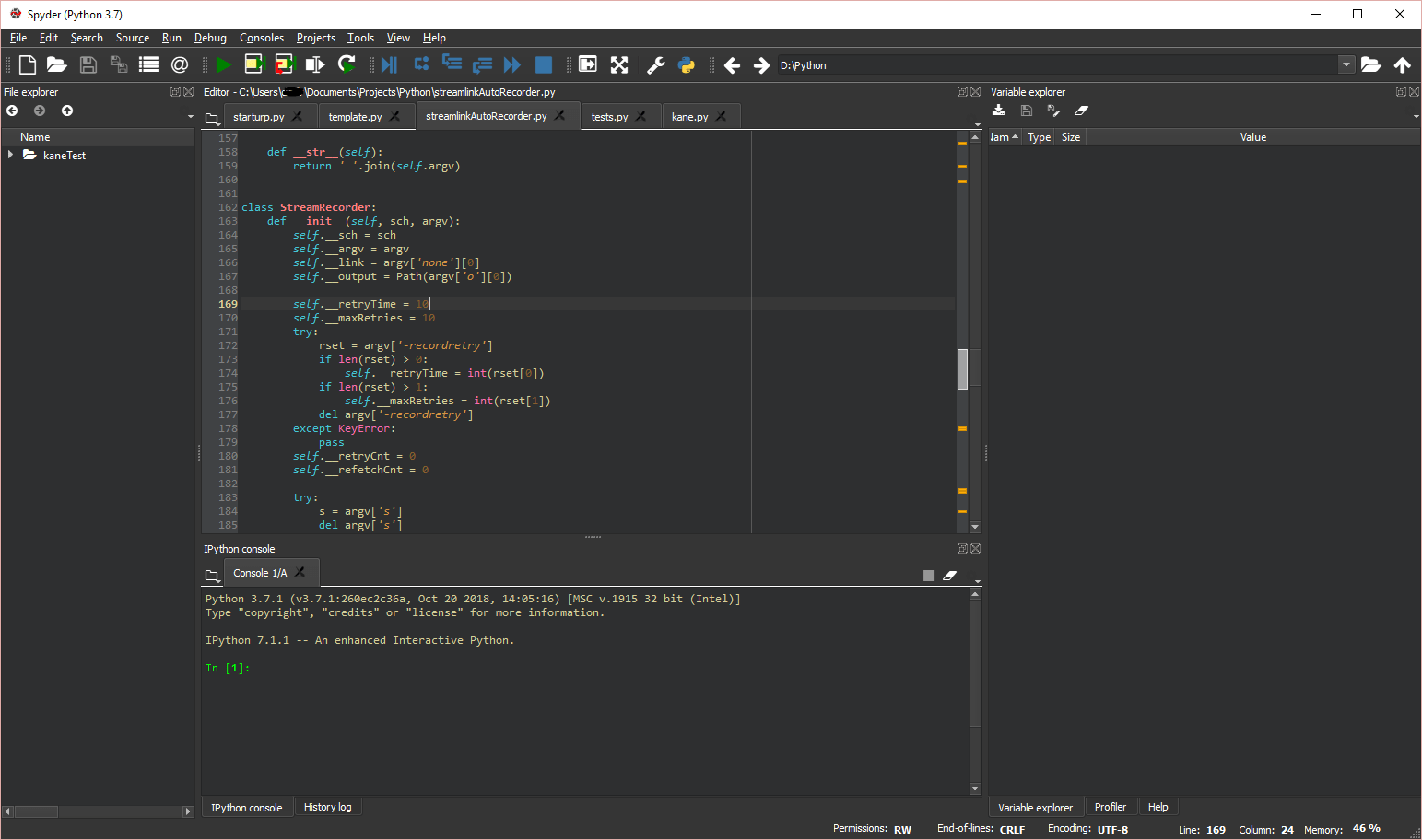The image size is (1422, 840).
Task: Run selection or current line icon
Action: 315,64
